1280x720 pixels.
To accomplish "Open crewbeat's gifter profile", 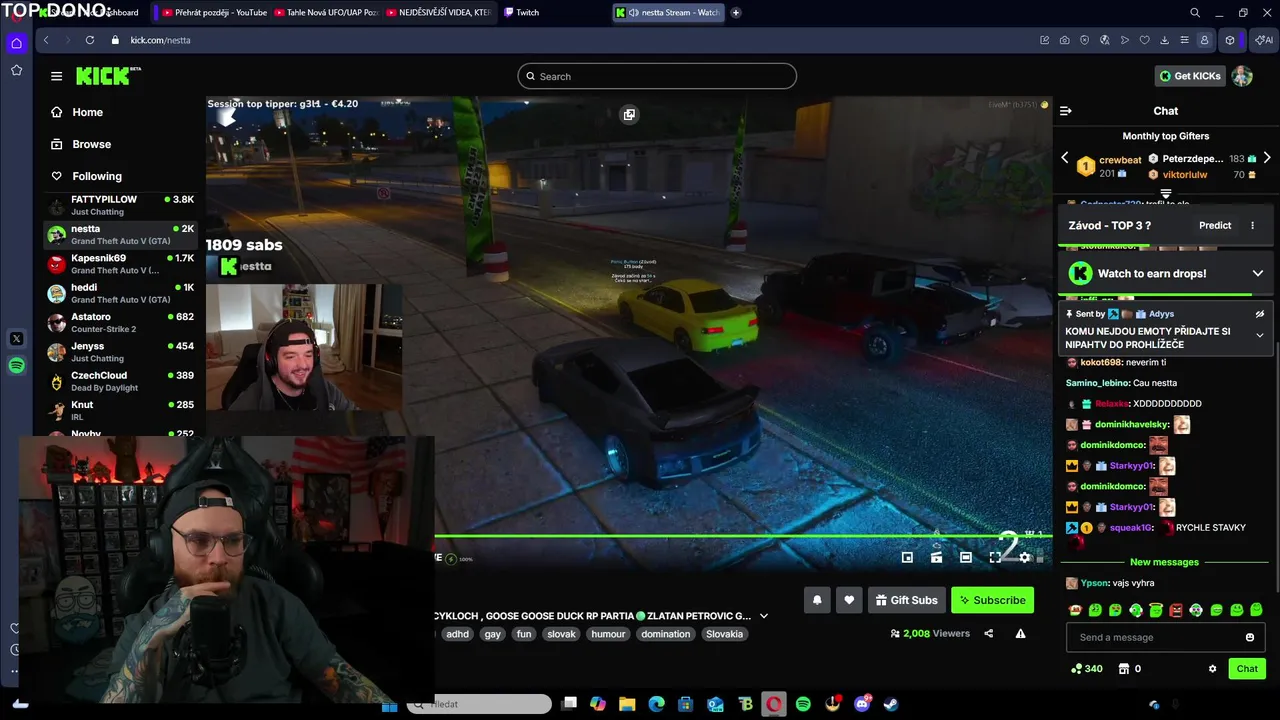I will click(x=1120, y=160).
